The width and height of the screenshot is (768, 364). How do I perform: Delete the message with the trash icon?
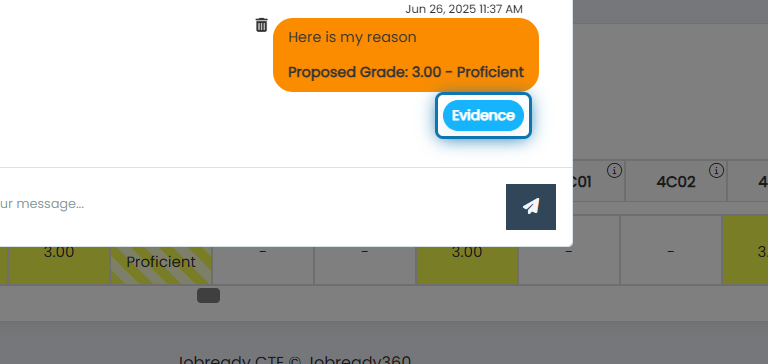(x=262, y=25)
